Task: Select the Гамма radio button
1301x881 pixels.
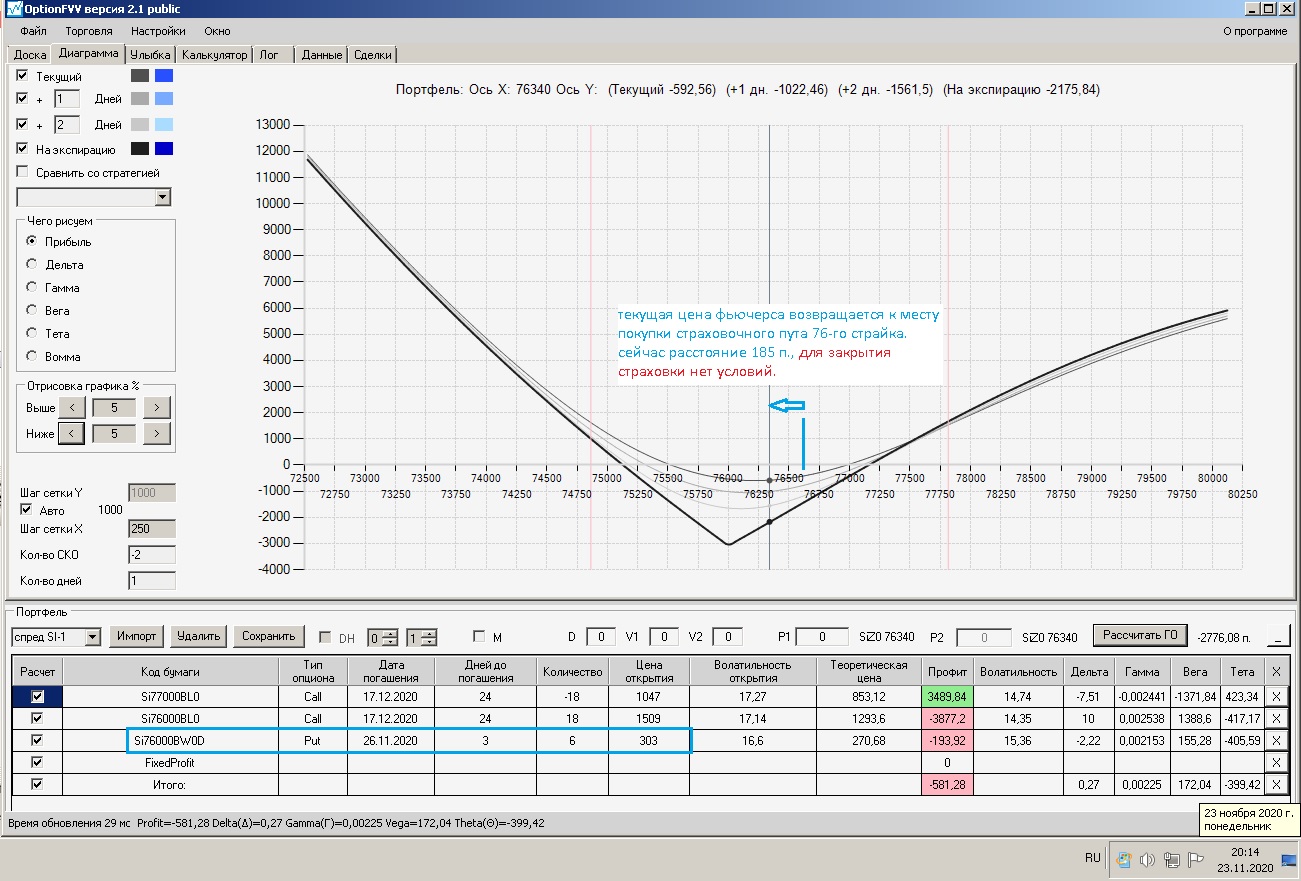Action: pos(32,288)
